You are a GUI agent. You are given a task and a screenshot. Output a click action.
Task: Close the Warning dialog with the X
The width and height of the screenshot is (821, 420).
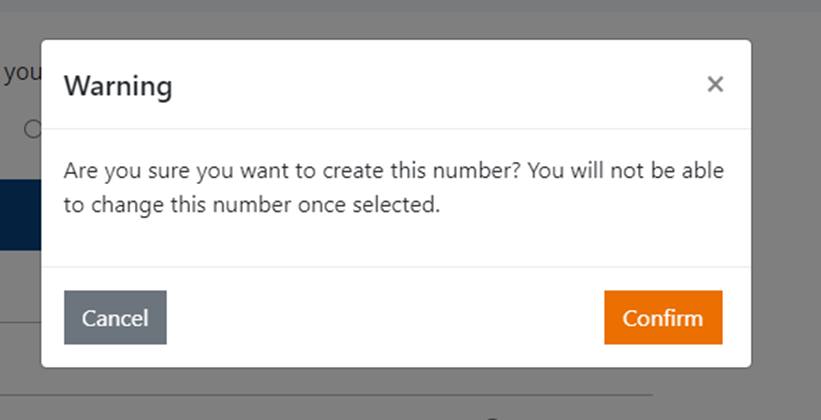714,85
